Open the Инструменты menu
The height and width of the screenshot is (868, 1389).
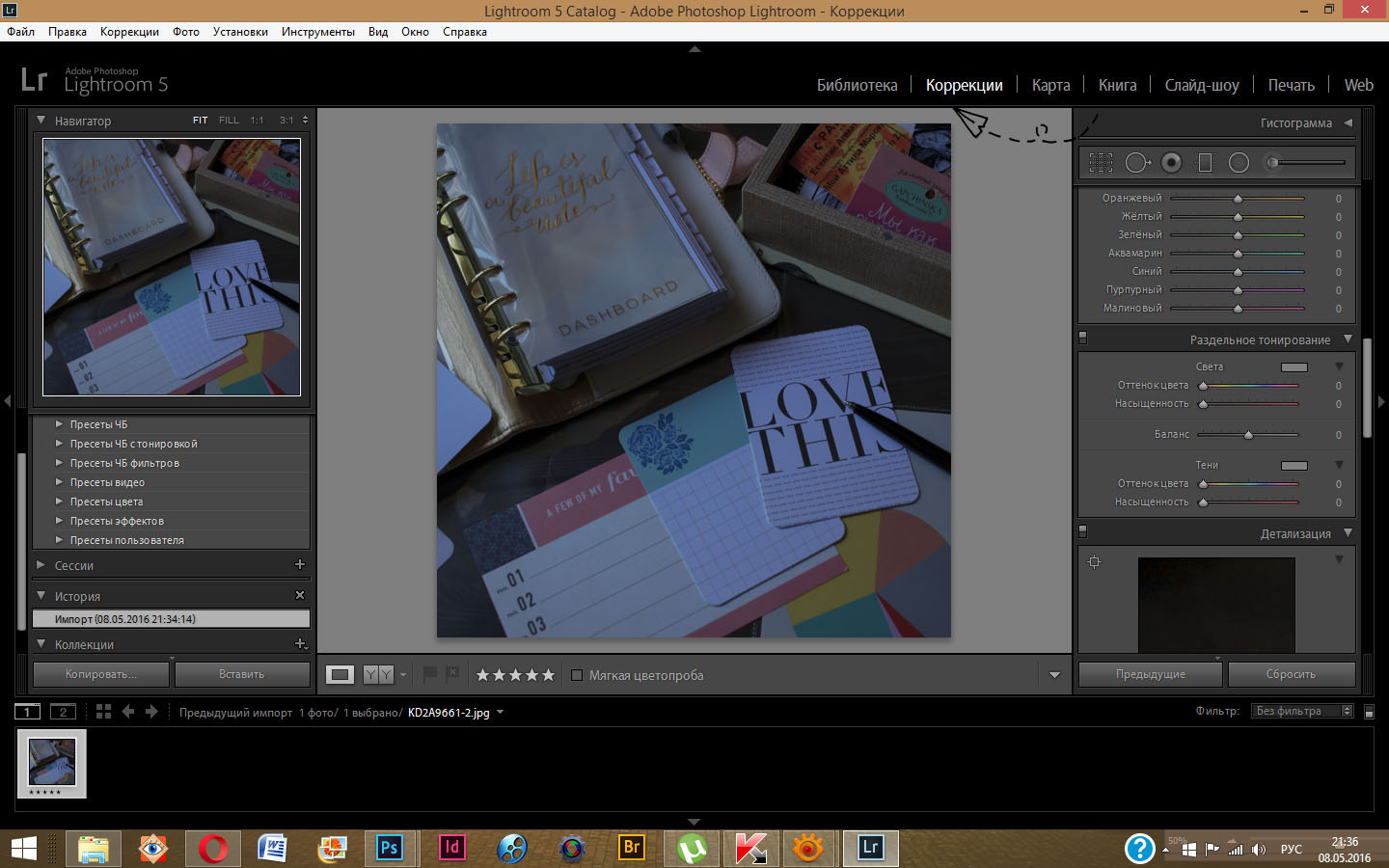click(318, 32)
